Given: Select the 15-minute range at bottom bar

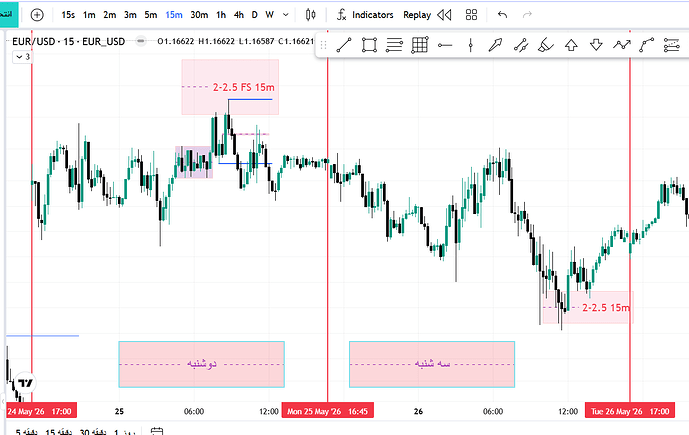Looking at the screenshot, I should click(x=59, y=432).
